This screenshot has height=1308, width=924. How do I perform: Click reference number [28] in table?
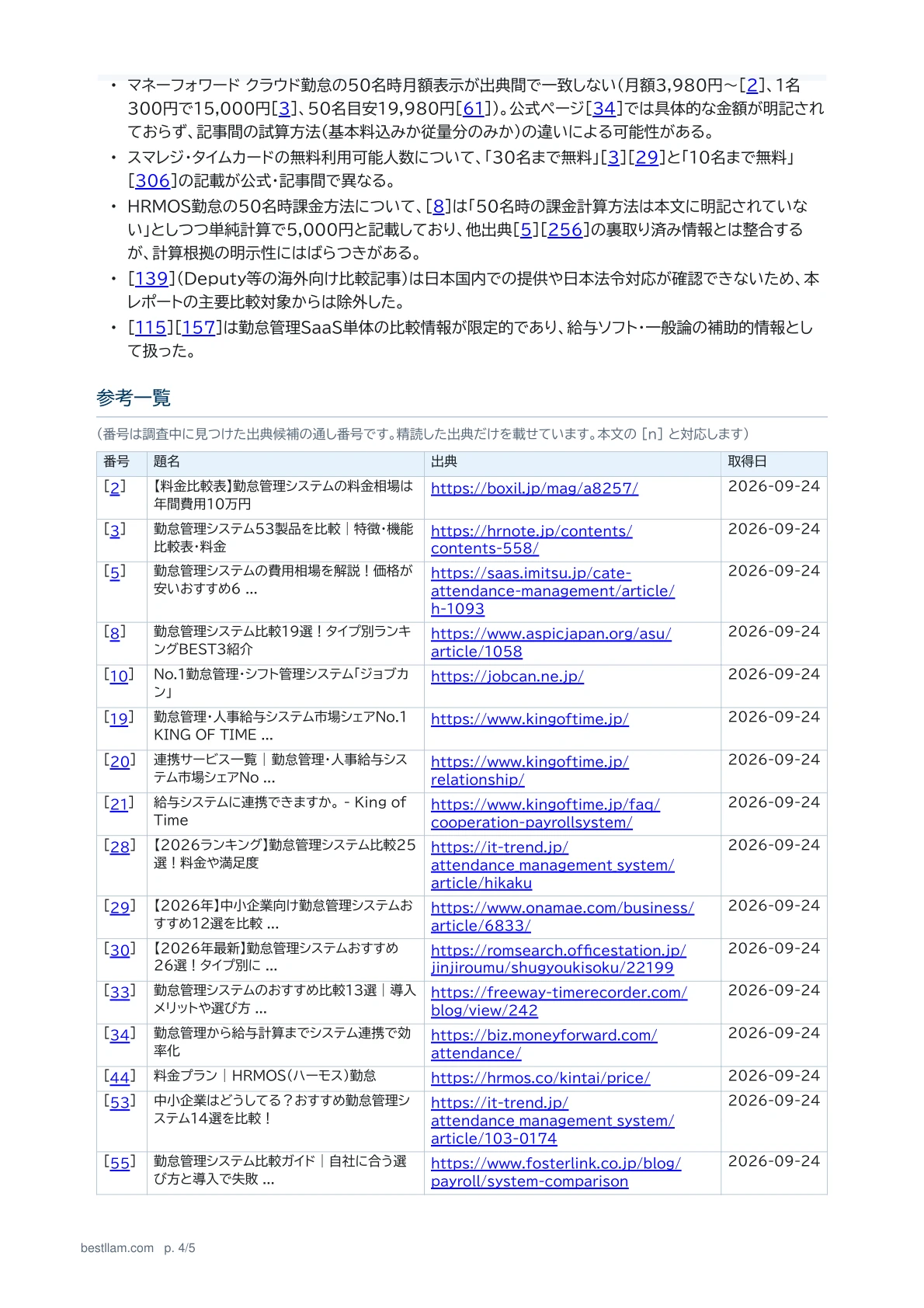[120, 847]
